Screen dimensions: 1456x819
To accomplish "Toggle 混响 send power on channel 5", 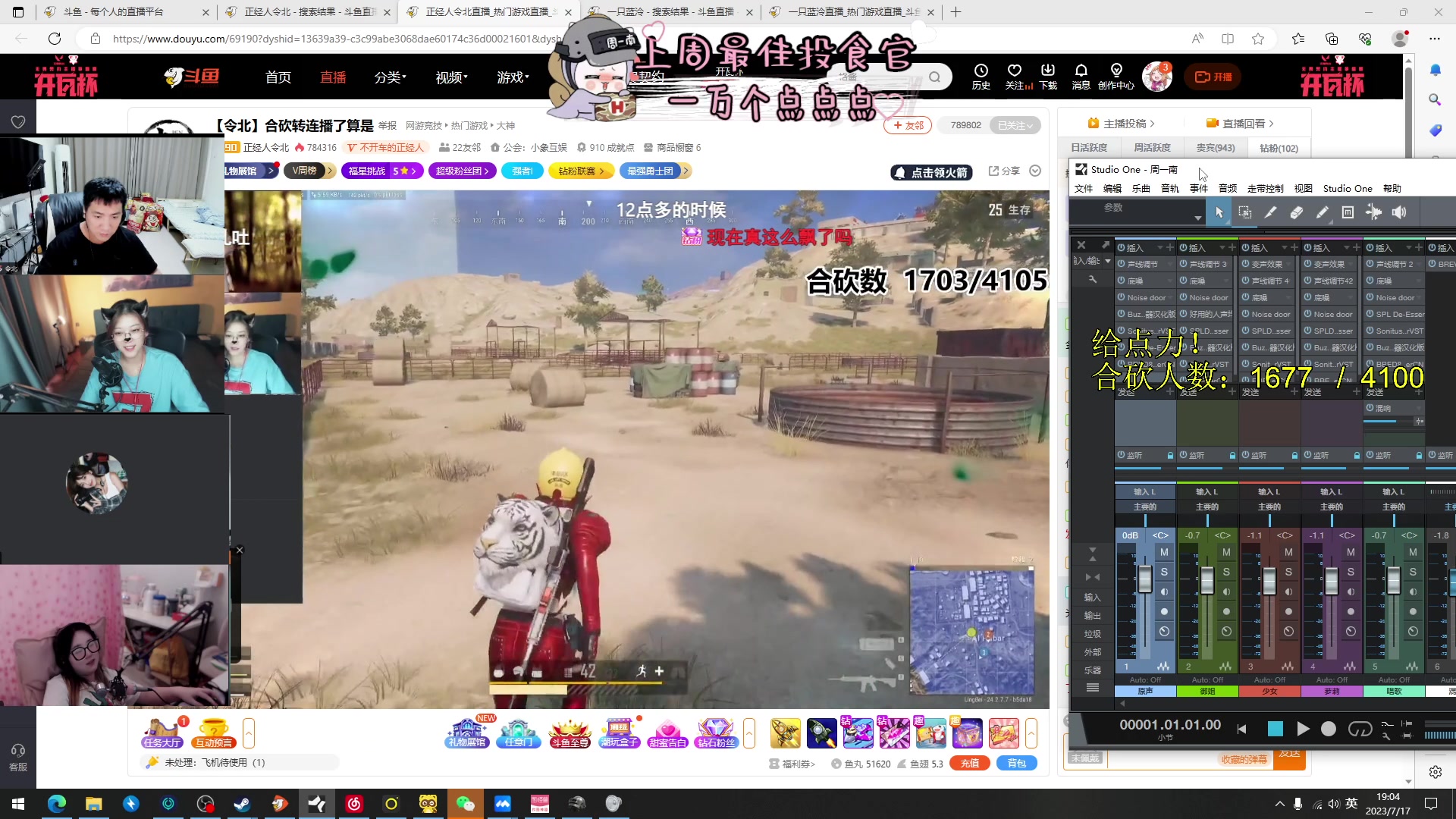I will [1370, 408].
